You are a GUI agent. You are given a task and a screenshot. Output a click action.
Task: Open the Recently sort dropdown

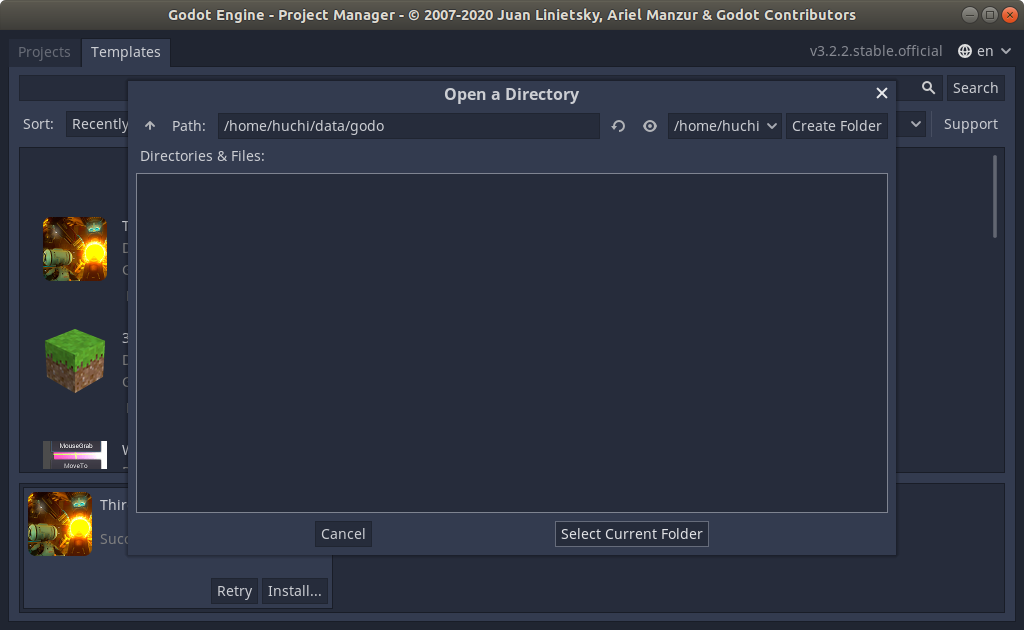(x=97, y=124)
